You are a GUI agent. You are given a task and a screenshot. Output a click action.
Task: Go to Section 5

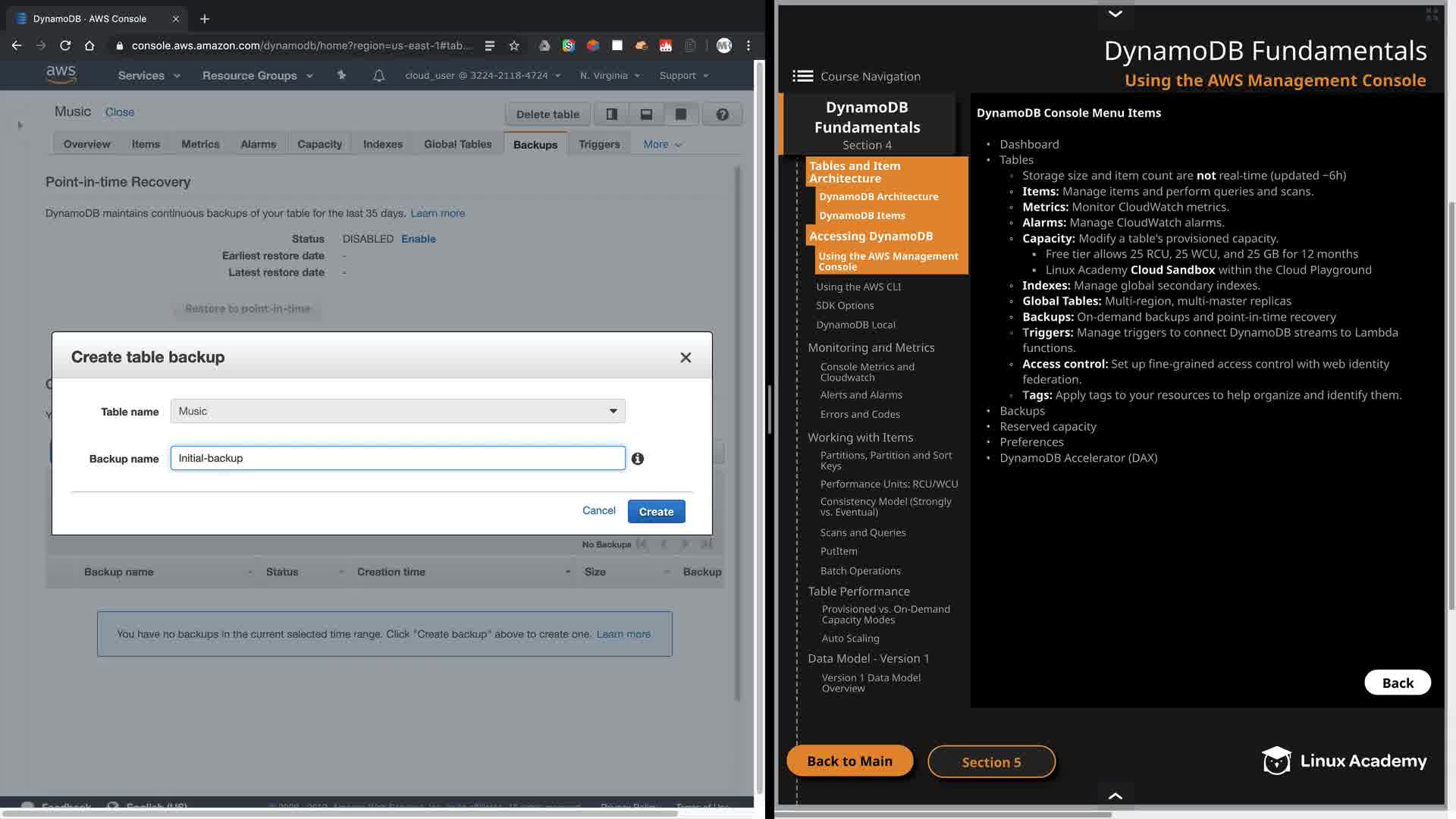tap(991, 762)
